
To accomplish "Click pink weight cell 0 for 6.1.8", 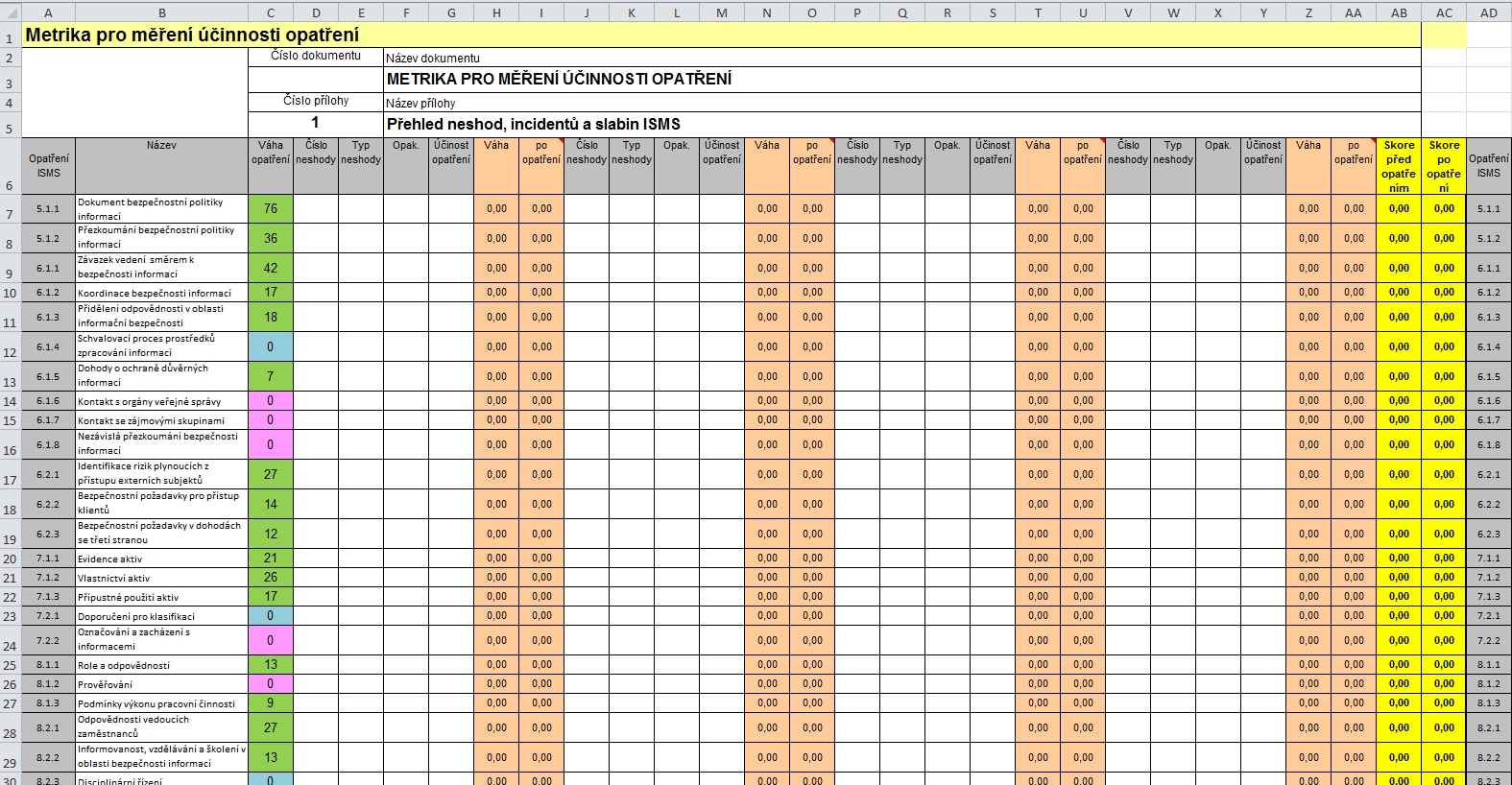I will click(x=271, y=445).
